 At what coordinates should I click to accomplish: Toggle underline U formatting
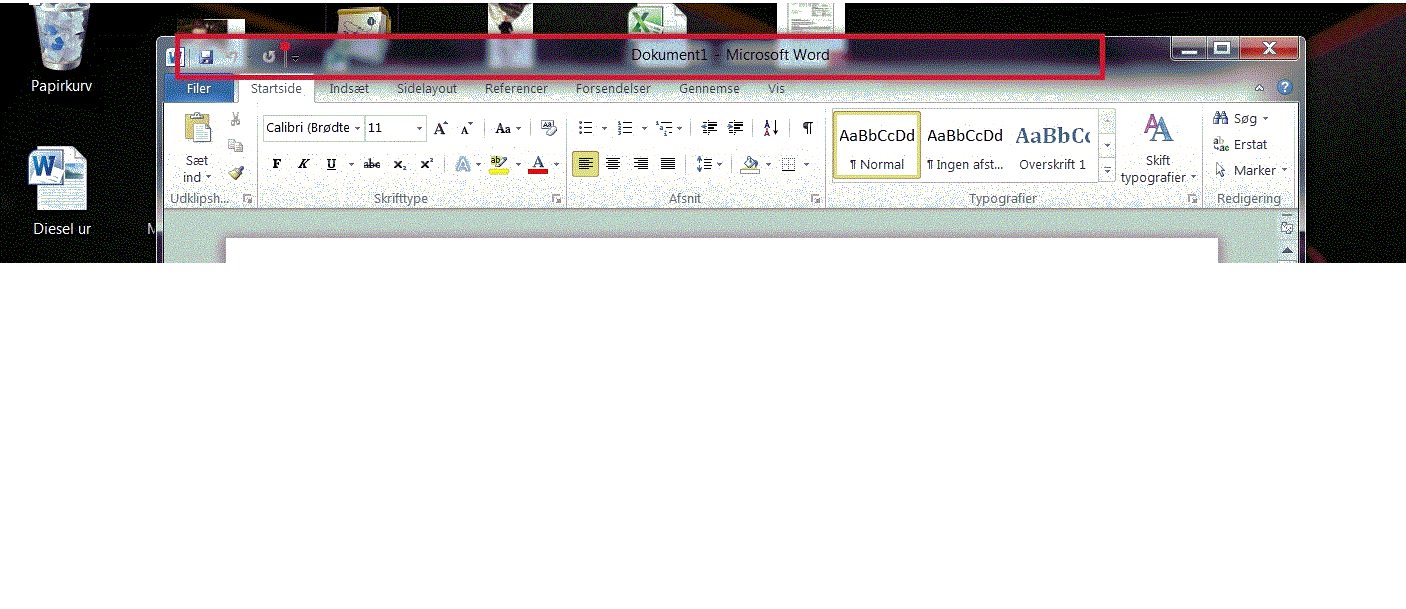tap(331, 164)
